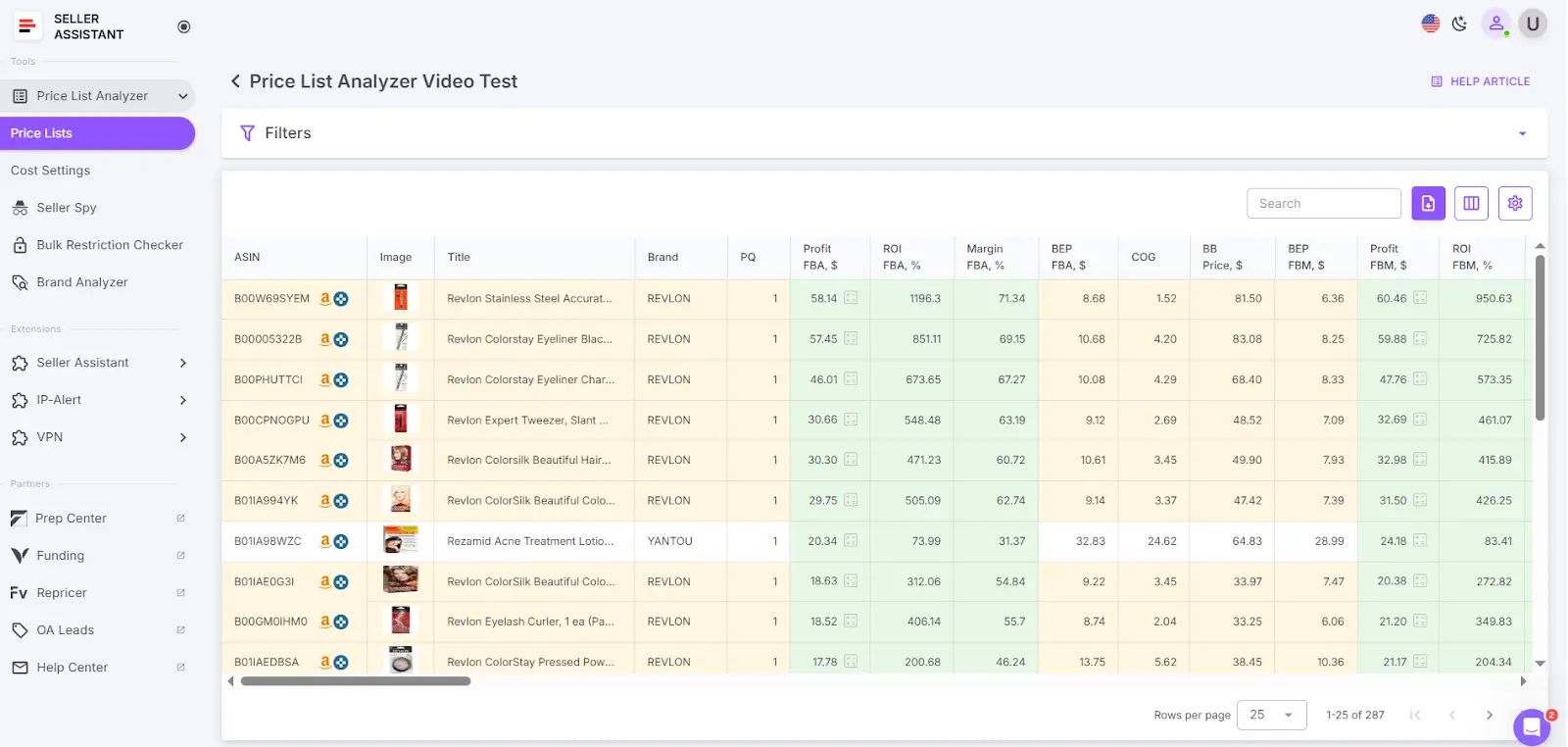Sort by the COG column header
The width and height of the screenshot is (1568, 747).
tap(1143, 257)
